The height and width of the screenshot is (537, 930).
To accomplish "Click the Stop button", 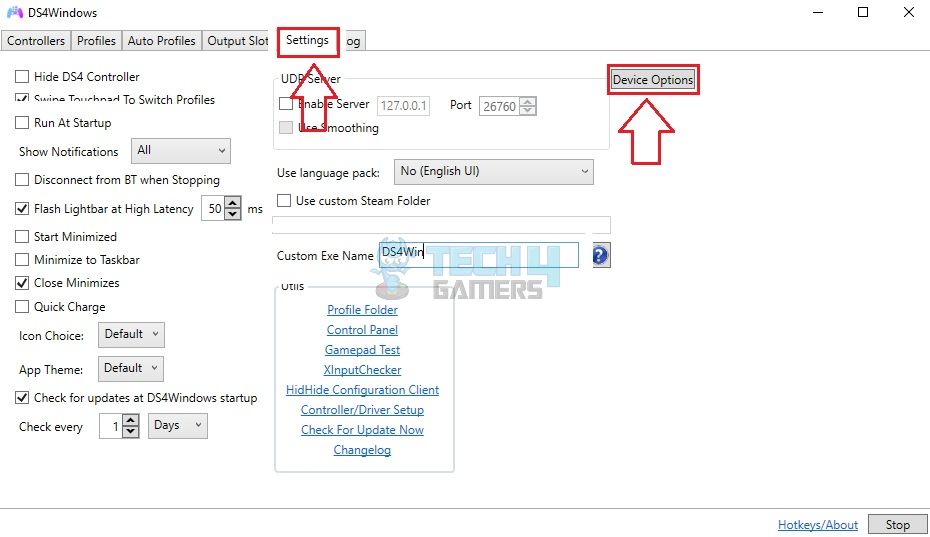I will click(x=897, y=525).
